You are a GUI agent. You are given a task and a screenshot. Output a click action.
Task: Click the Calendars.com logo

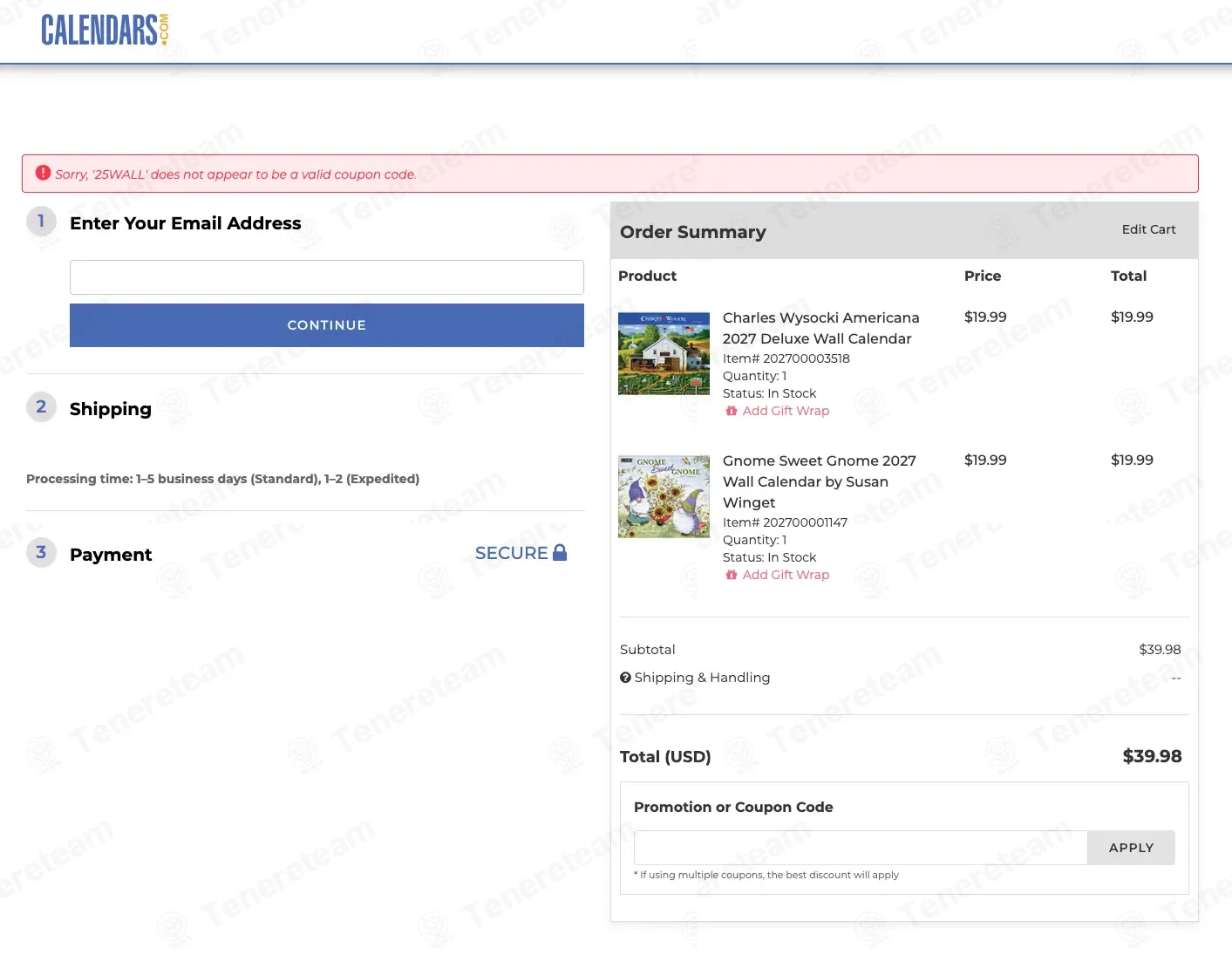[105, 30]
